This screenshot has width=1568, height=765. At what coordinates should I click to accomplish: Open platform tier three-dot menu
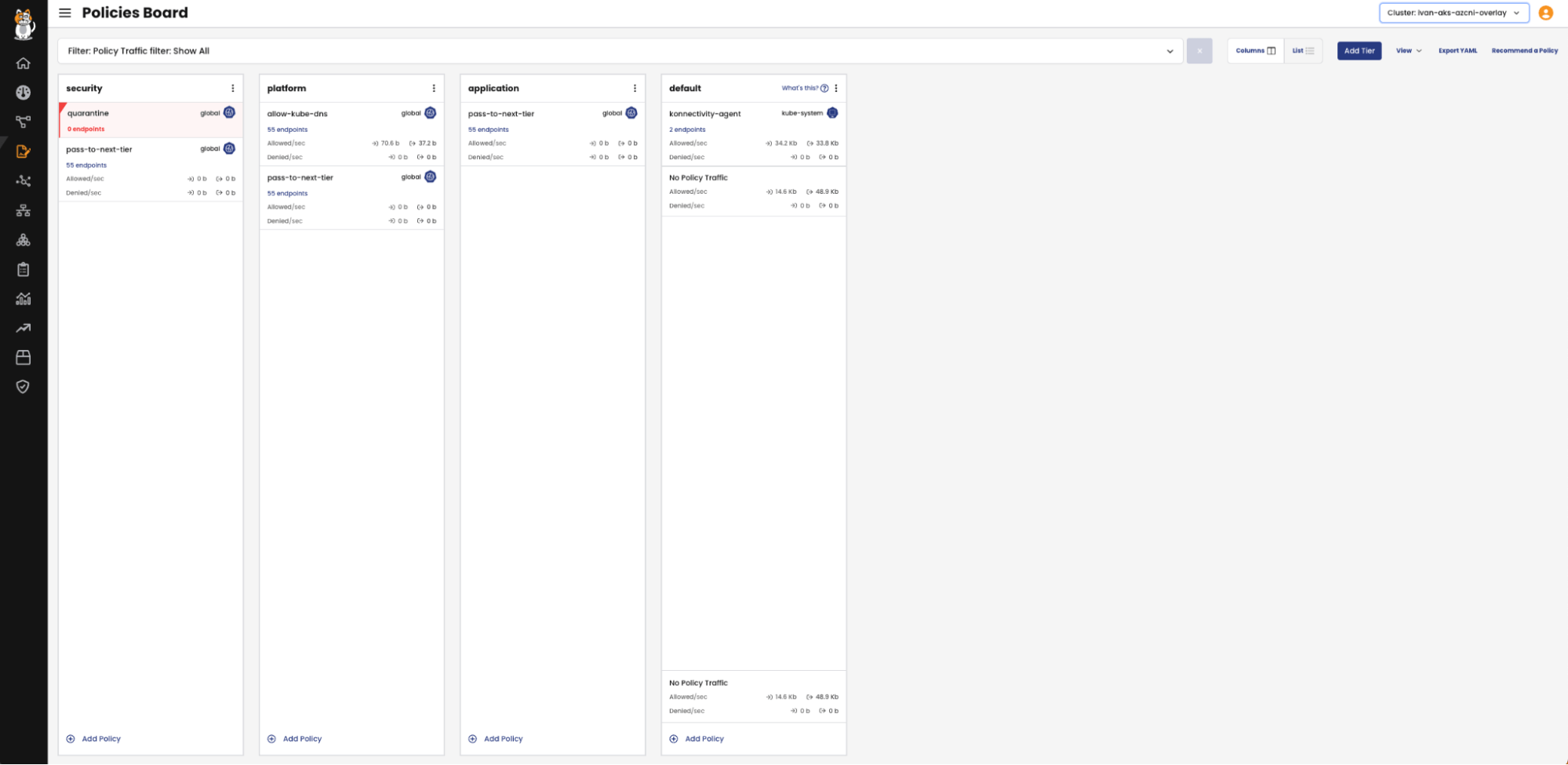(x=434, y=88)
